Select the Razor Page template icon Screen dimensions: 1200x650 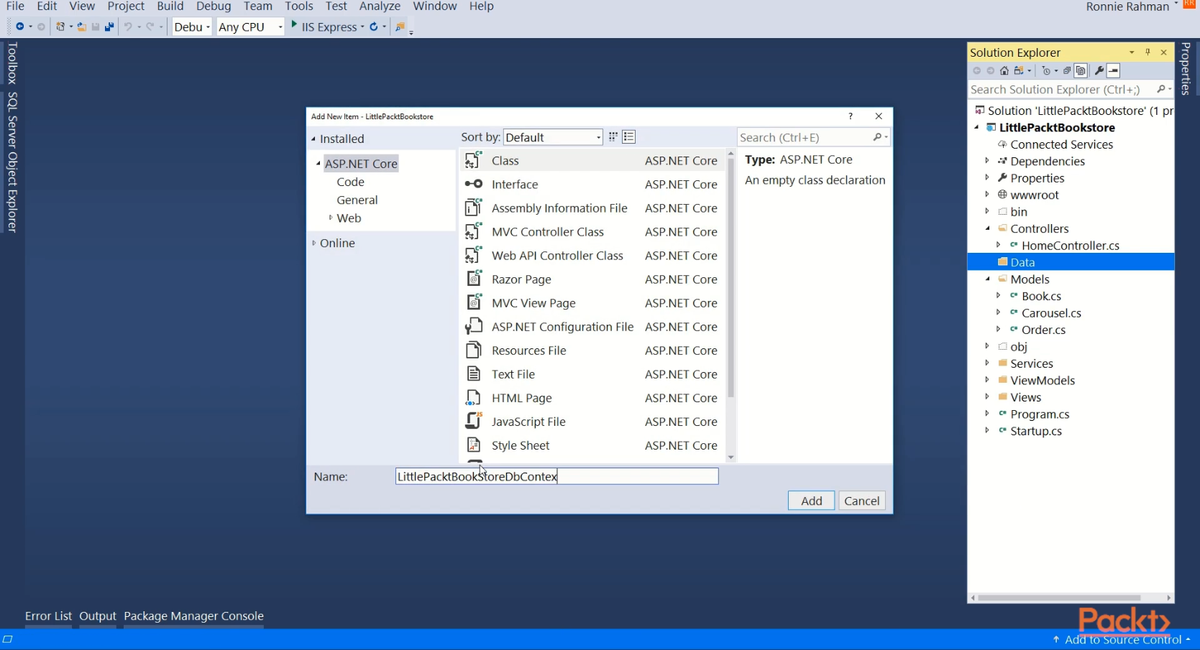[x=474, y=279]
